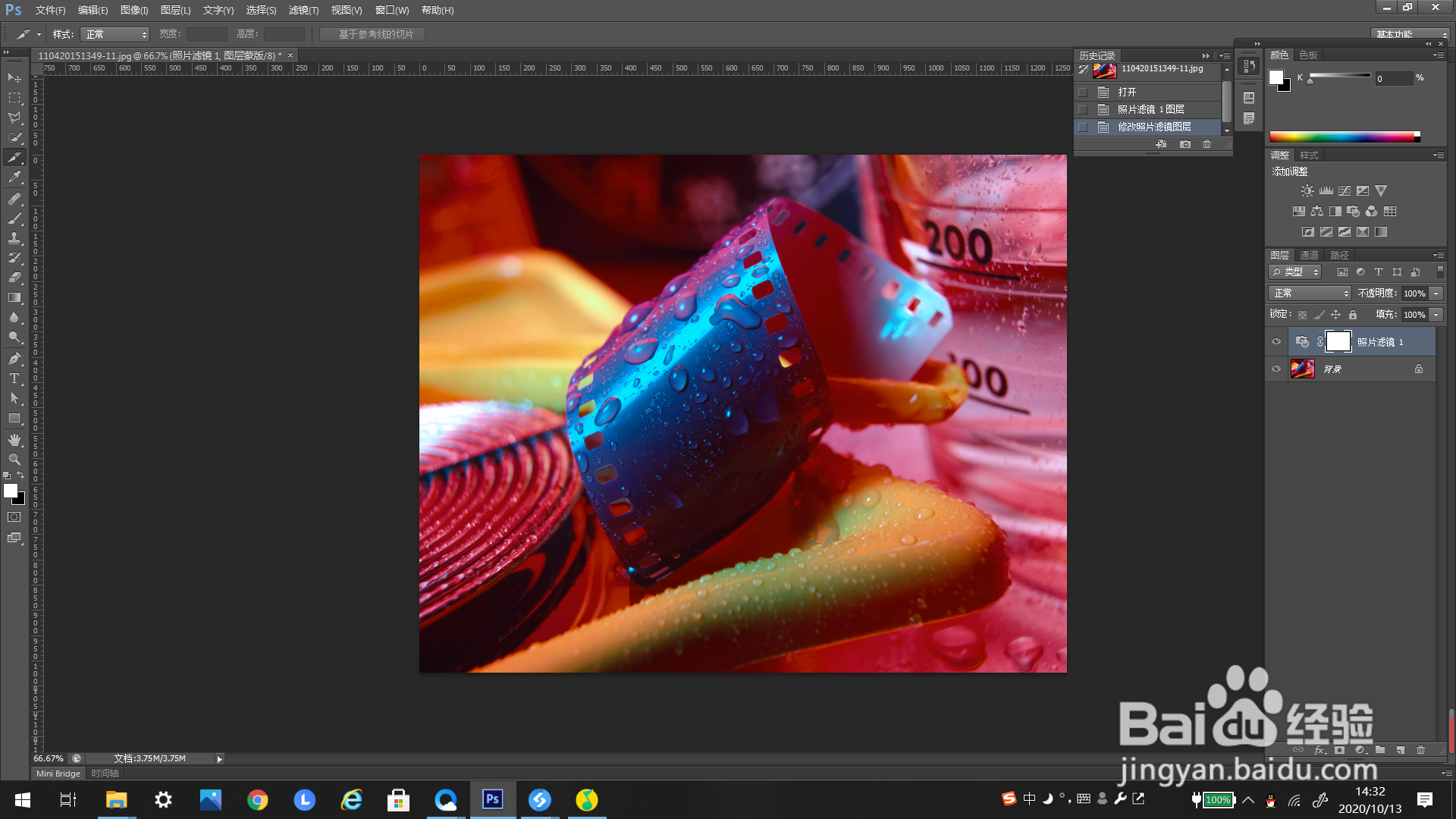This screenshot has height=819, width=1456.
Task: Select the Eyedropper tool
Action: click(14, 177)
